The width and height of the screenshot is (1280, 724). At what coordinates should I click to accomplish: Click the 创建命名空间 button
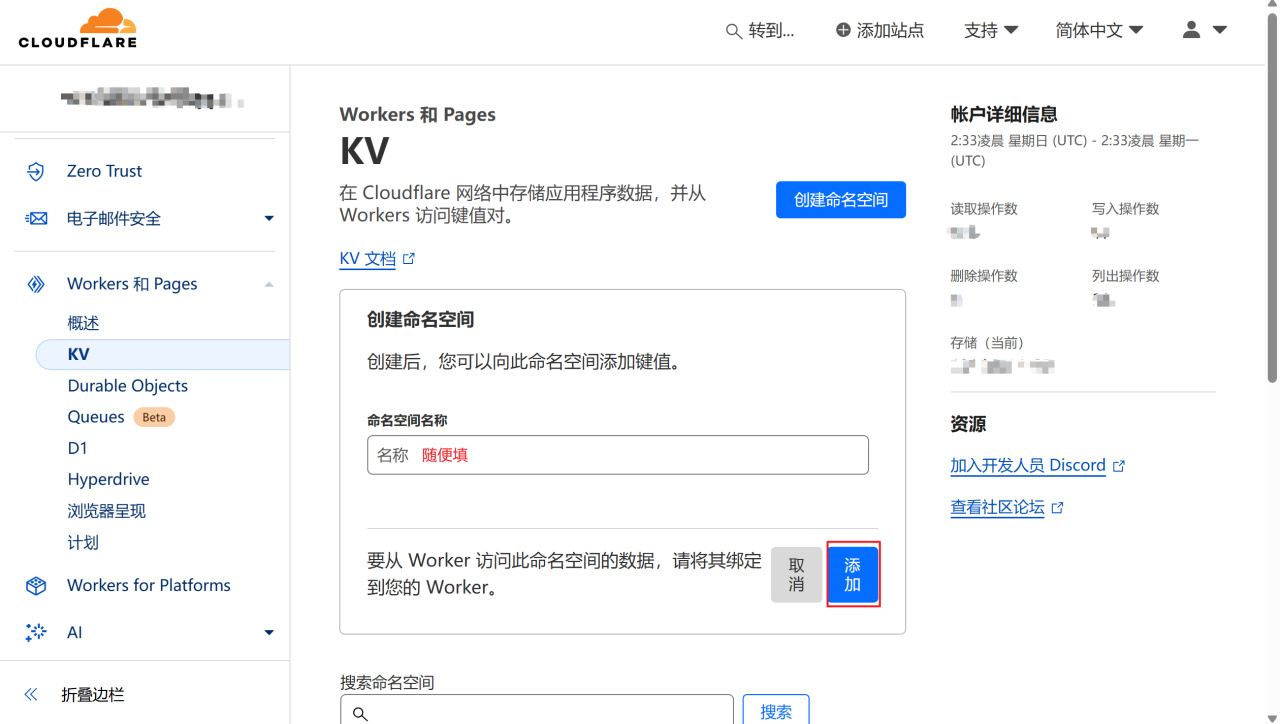pyautogui.click(x=841, y=200)
